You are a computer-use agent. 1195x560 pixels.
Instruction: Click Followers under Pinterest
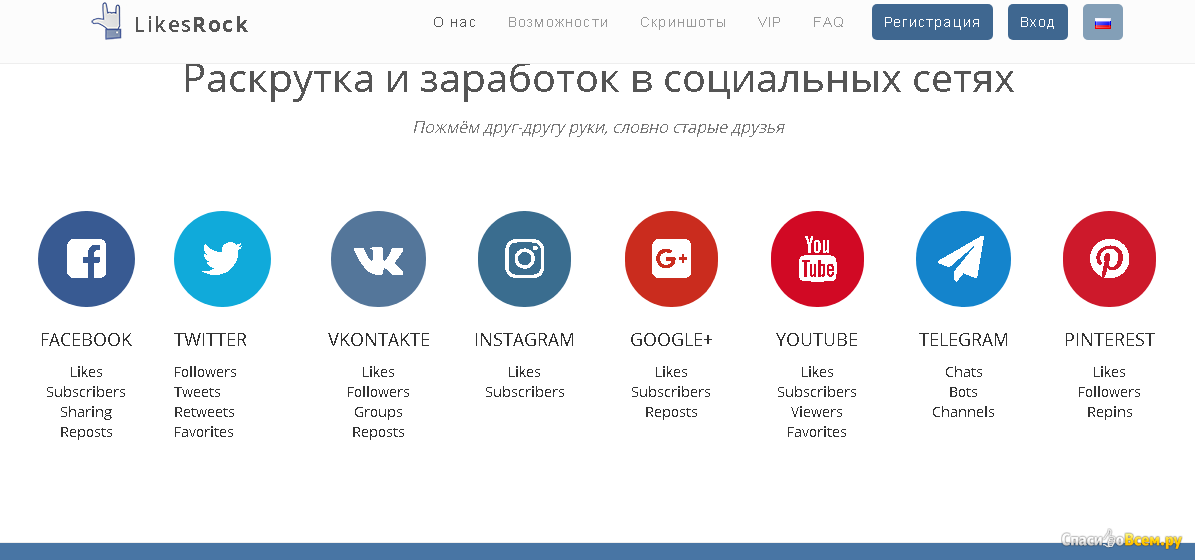tap(1109, 392)
